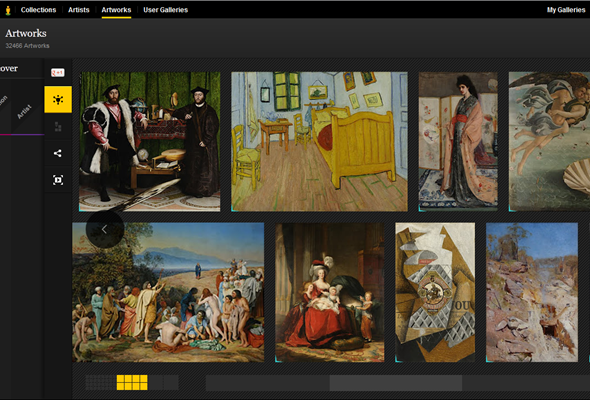The image size is (590, 400).
Task: Open the share icon in sidebar
Action: [58, 153]
